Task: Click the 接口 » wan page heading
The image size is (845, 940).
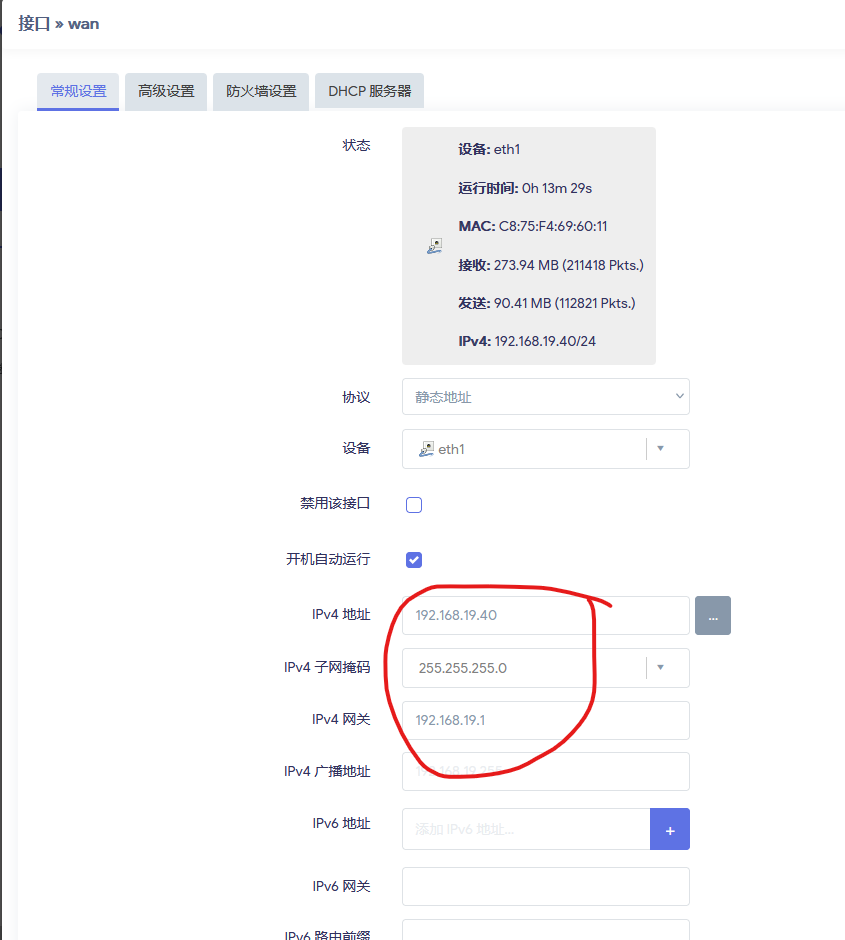Action: pos(59,23)
